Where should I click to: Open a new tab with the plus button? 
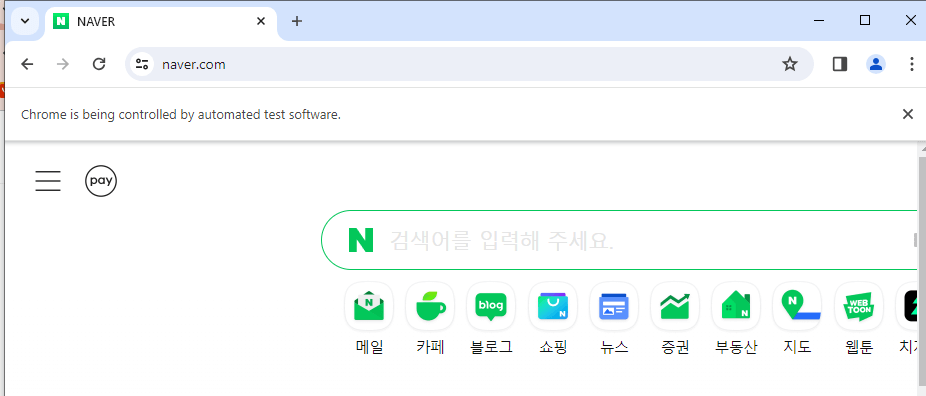tap(297, 21)
